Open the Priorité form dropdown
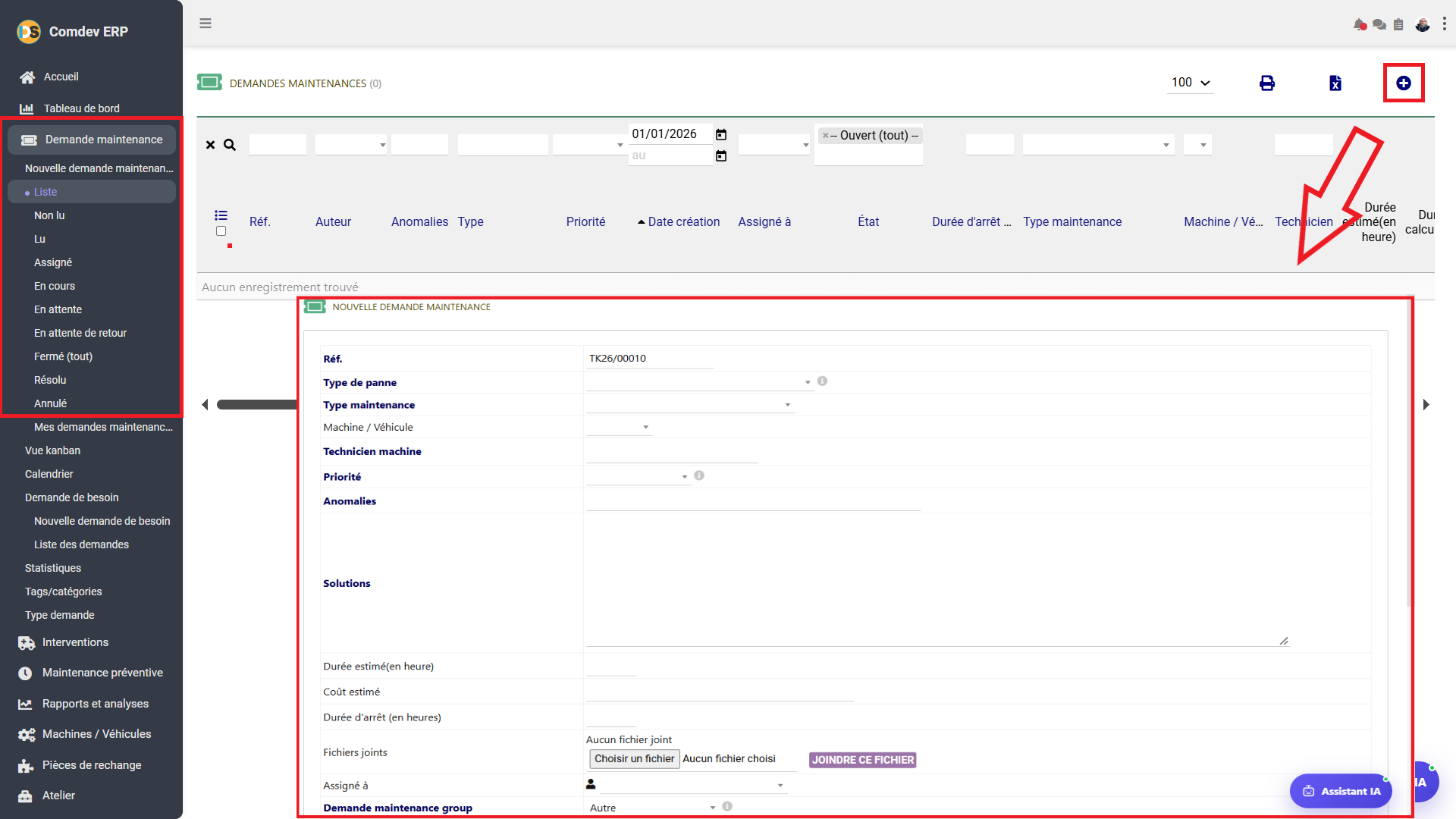The height and width of the screenshot is (819, 1456). tap(638, 476)
